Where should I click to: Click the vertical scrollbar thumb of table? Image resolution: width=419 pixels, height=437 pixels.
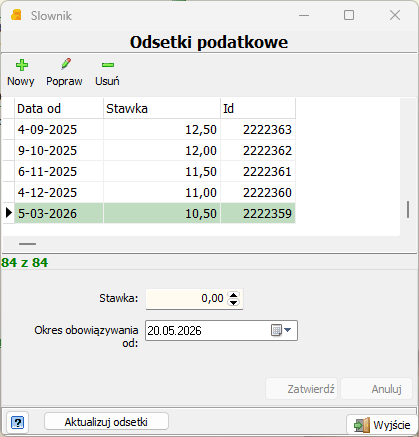pyautogui.click(x=408, y=210)
